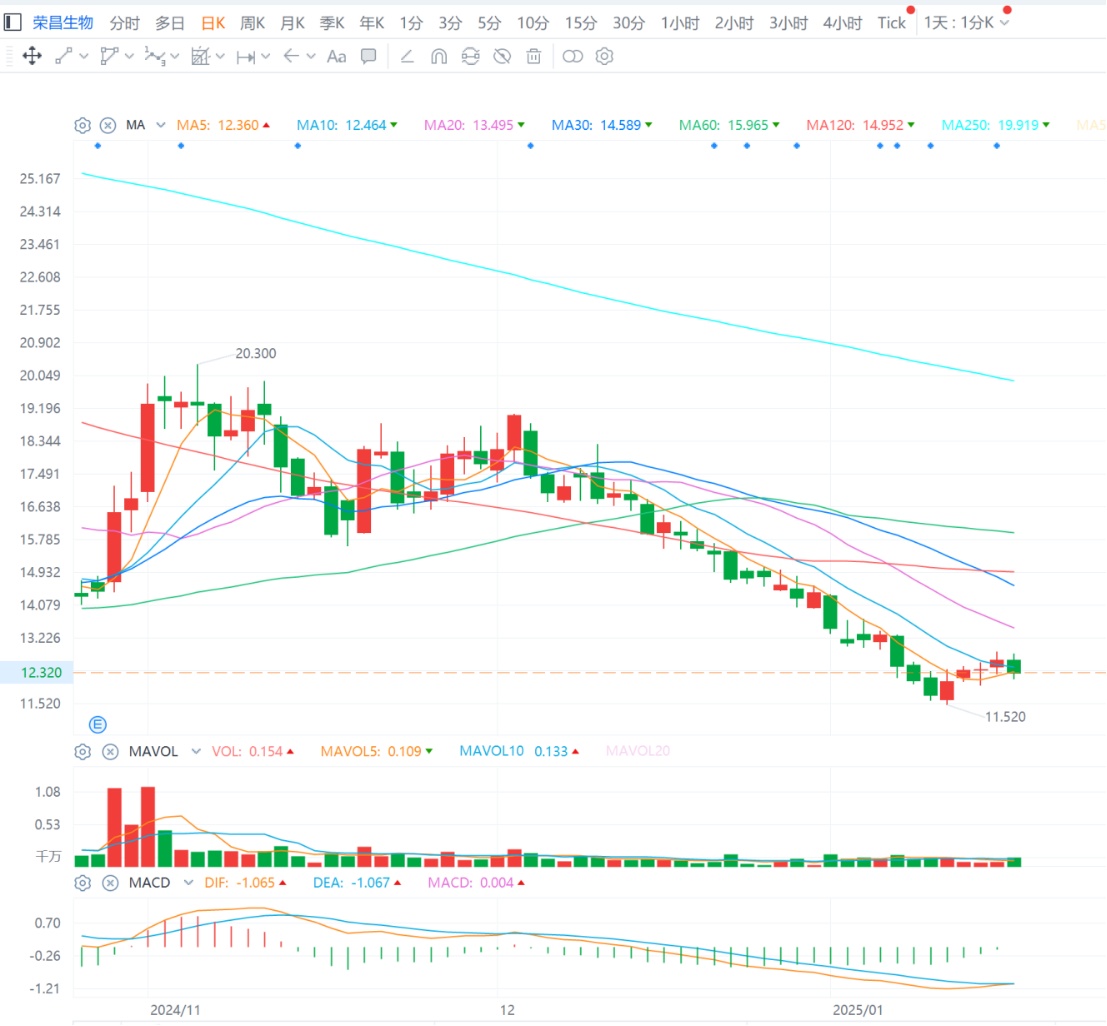
Task: Remove the MA indicator
Action: (x=108, y=126)
